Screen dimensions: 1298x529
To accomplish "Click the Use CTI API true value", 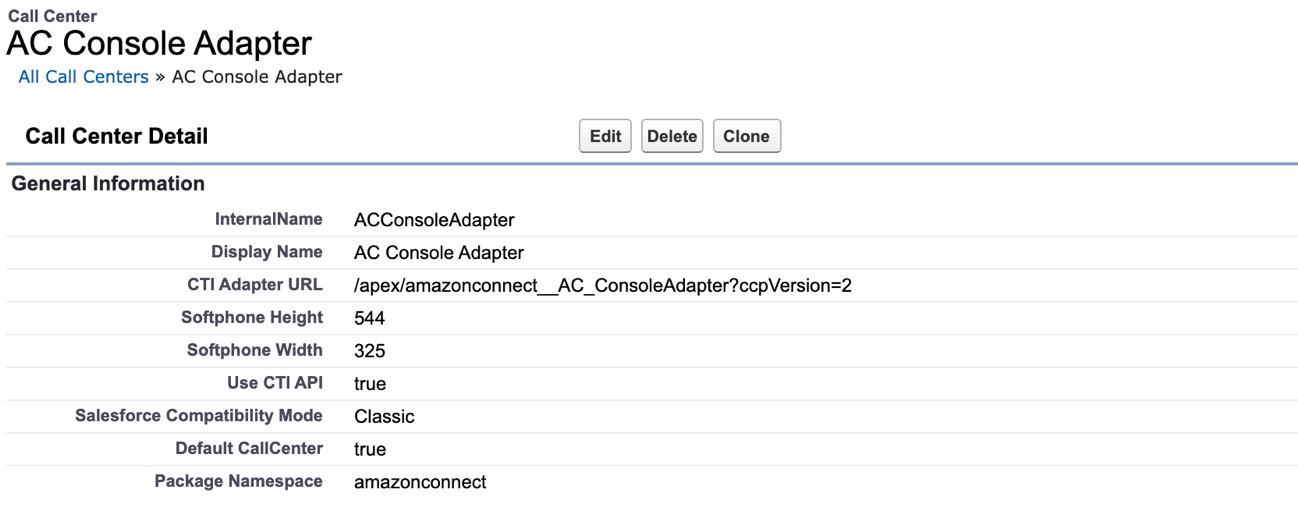I will click(370, 384).
